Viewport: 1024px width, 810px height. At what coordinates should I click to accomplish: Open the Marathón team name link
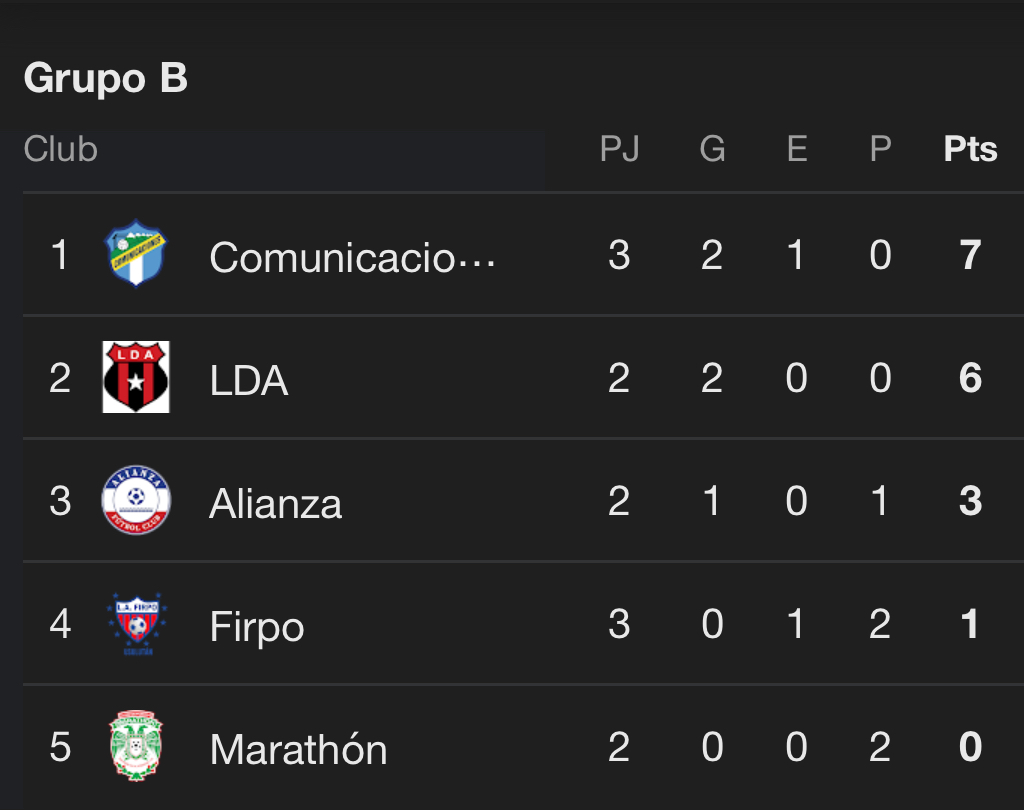[298, 749]
